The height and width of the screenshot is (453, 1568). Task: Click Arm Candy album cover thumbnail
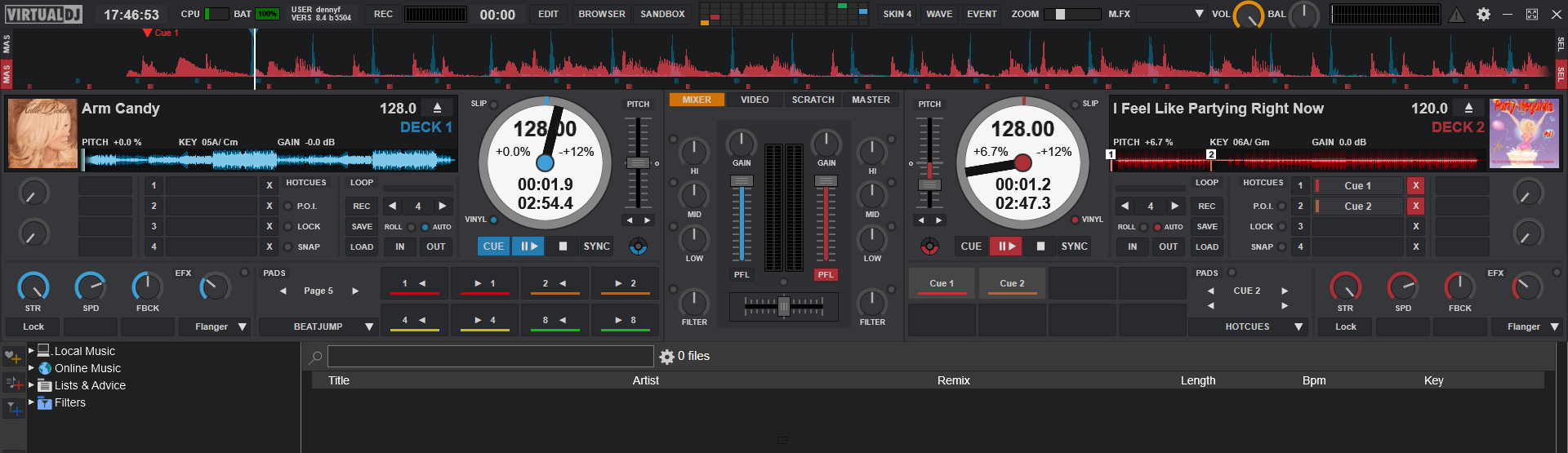[42, 133]
